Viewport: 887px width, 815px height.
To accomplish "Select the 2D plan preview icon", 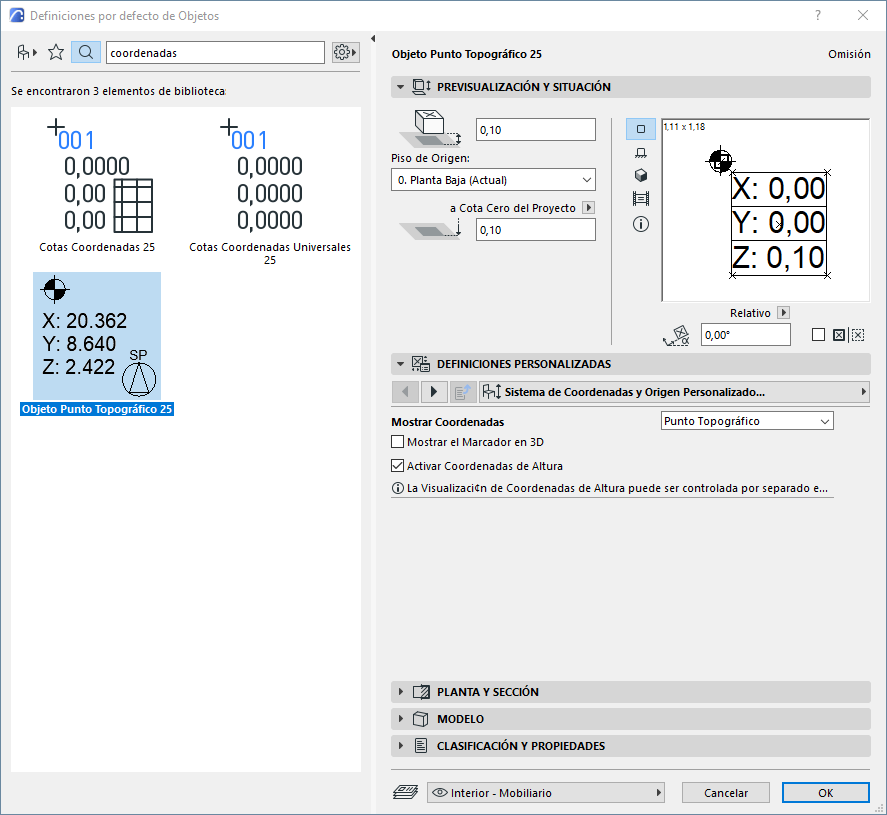I will click(641, 129).
